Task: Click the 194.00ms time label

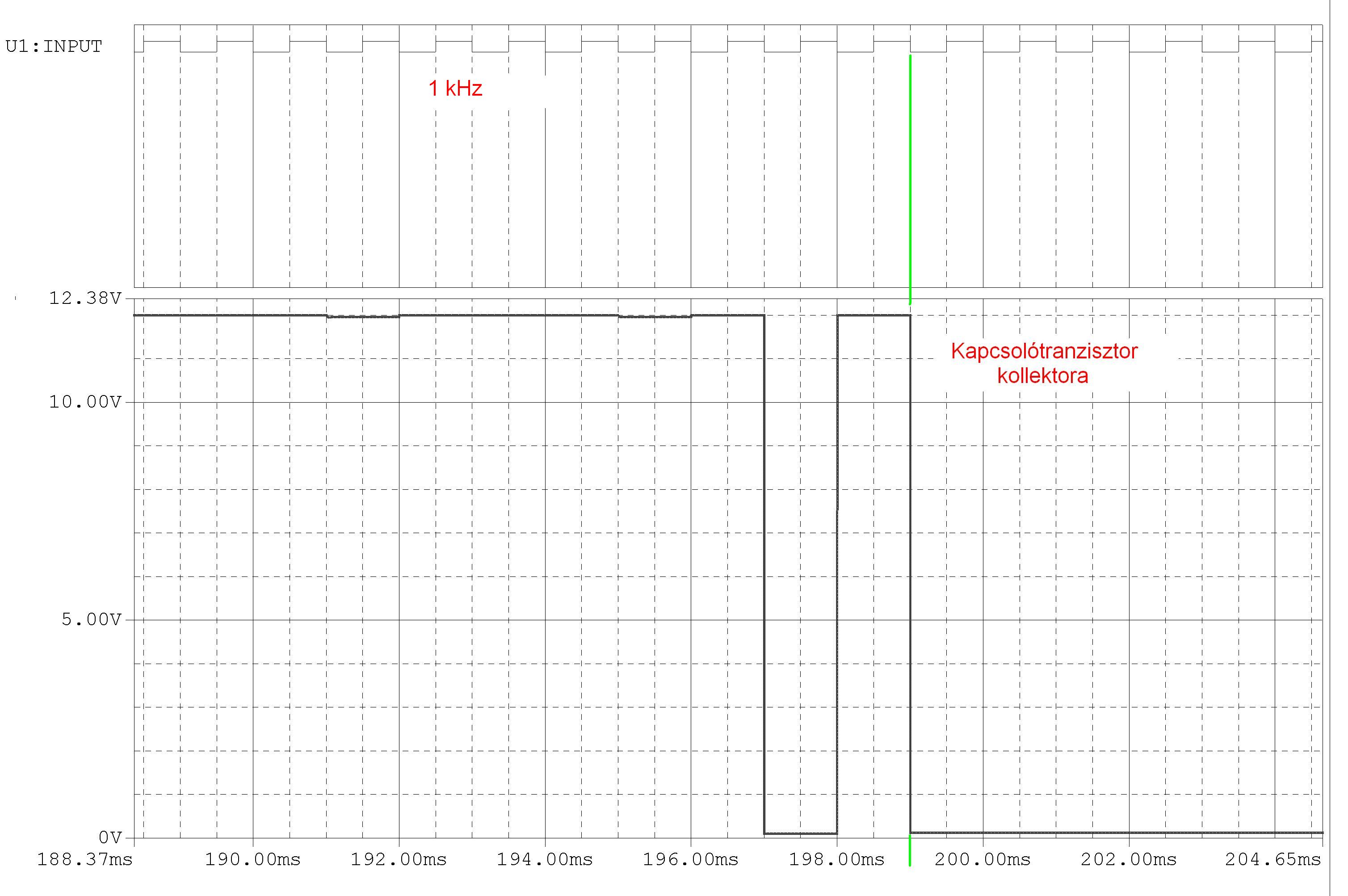Action: [x=545, y=859]
